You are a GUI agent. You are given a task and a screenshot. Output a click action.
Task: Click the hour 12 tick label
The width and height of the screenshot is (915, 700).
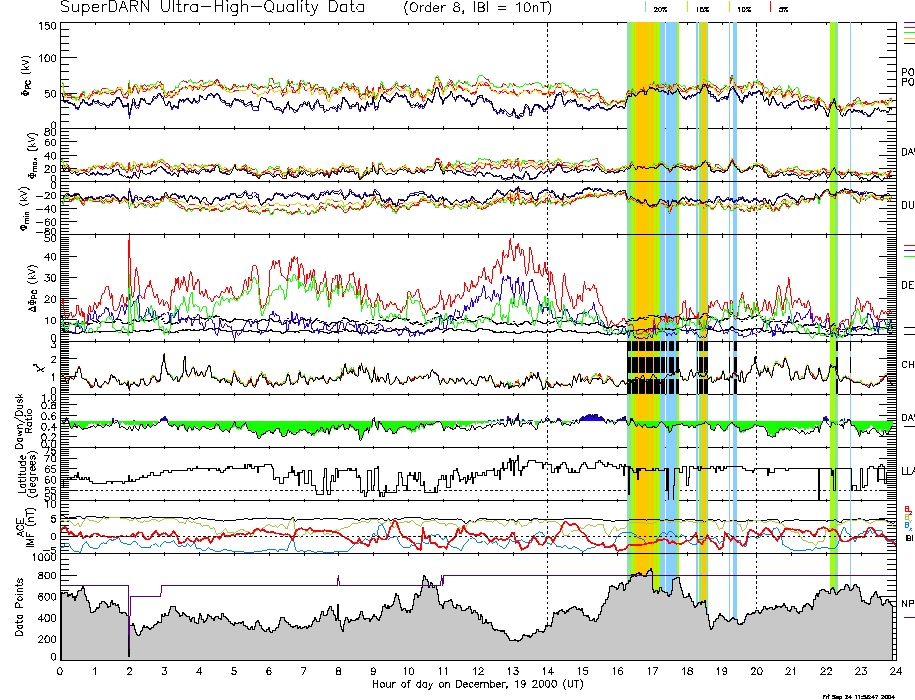click(x=477, y=670)
